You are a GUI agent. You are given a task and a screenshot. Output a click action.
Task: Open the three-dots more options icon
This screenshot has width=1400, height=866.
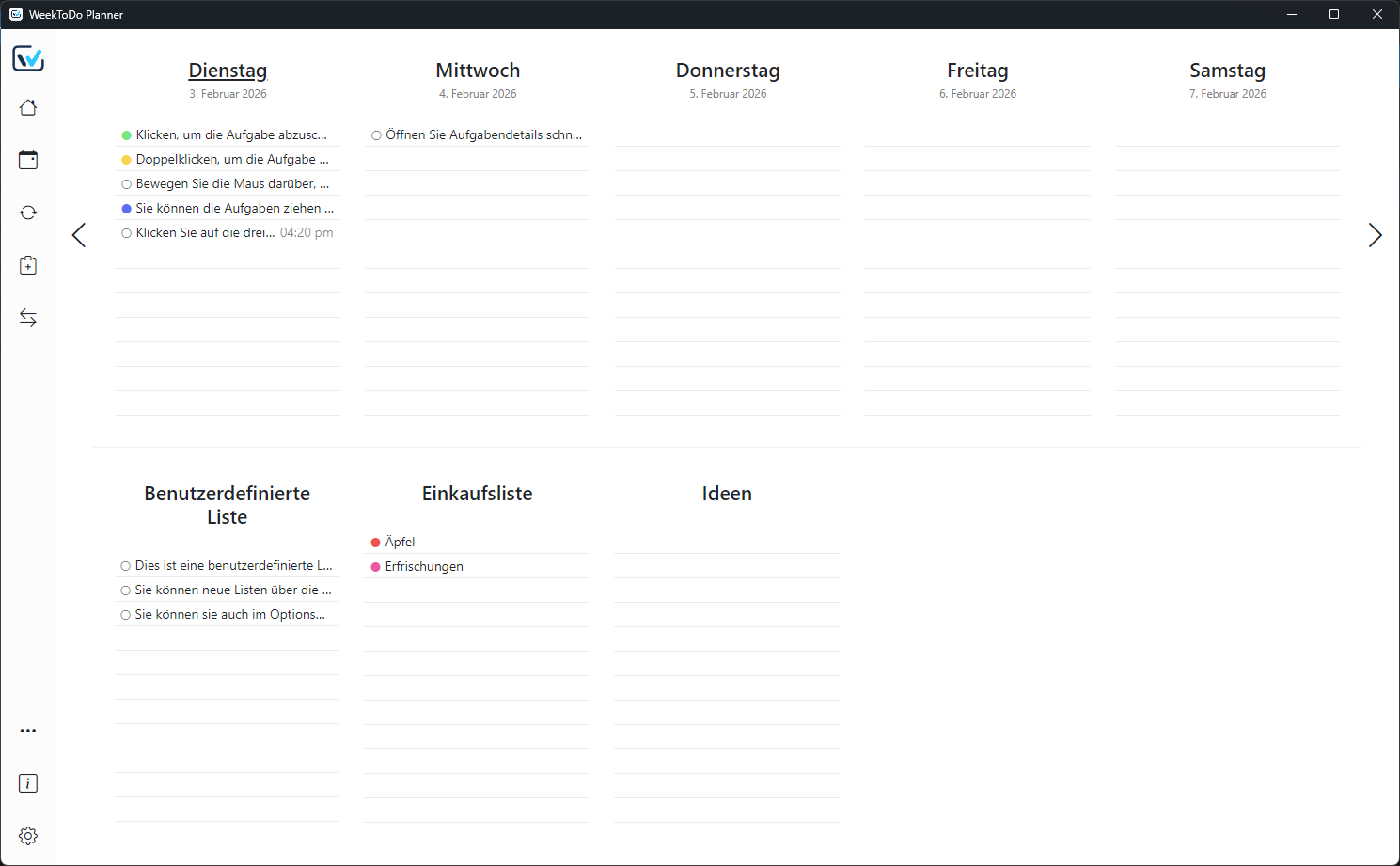28,731
